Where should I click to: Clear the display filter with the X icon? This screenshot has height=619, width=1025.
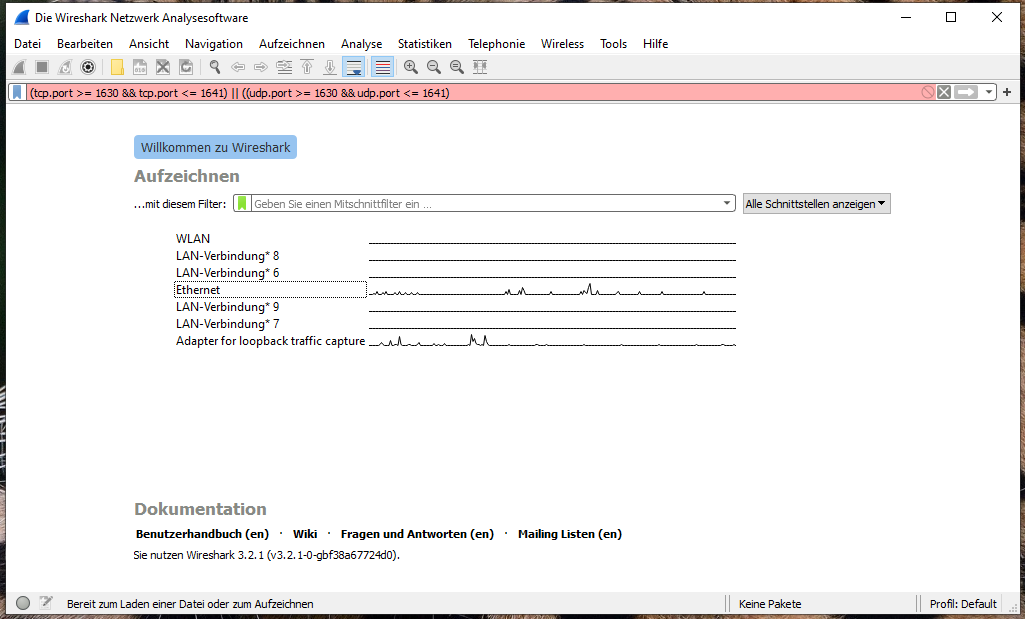(x=944, y=92)
